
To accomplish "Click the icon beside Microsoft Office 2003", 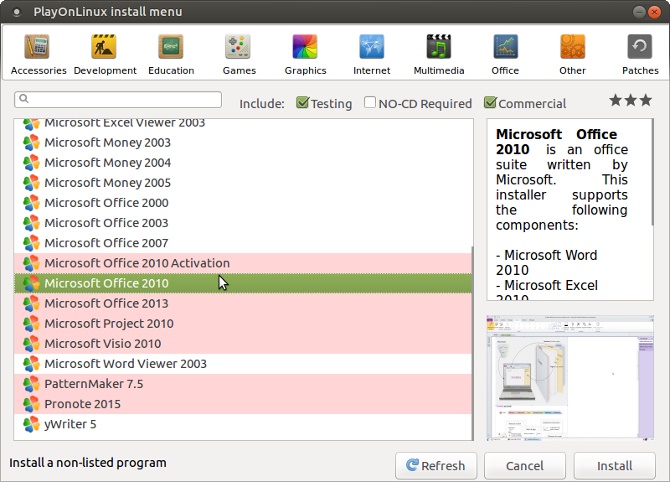I will (31, 223).
